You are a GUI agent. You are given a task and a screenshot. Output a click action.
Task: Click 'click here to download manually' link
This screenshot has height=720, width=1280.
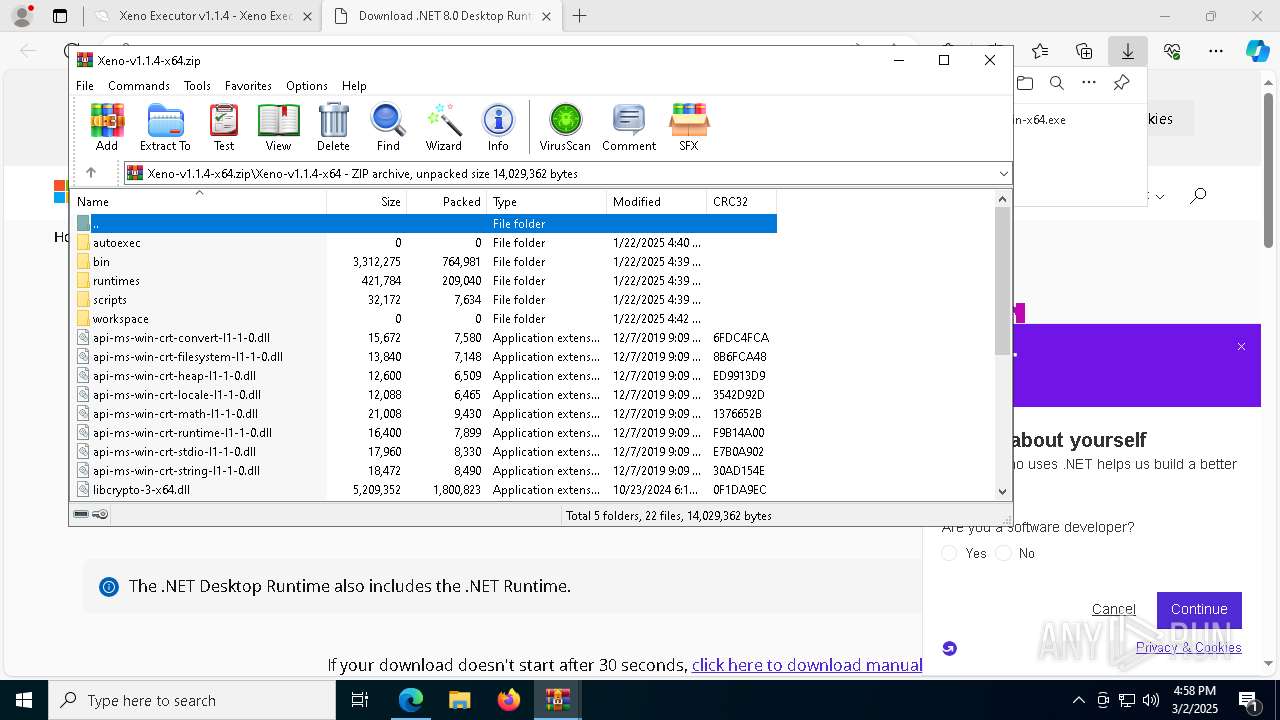(x=807, y=665)
